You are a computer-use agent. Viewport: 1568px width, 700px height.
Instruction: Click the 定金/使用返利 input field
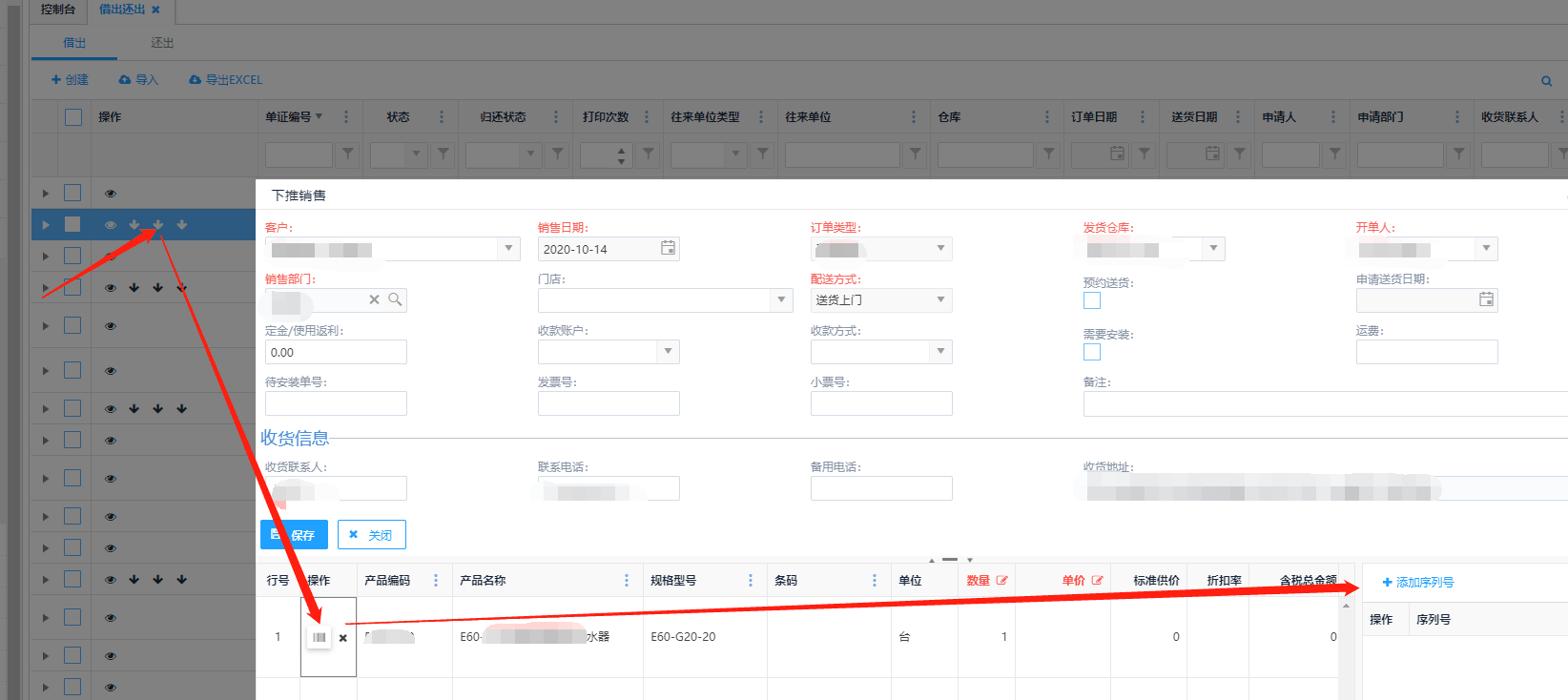(336, 352)
